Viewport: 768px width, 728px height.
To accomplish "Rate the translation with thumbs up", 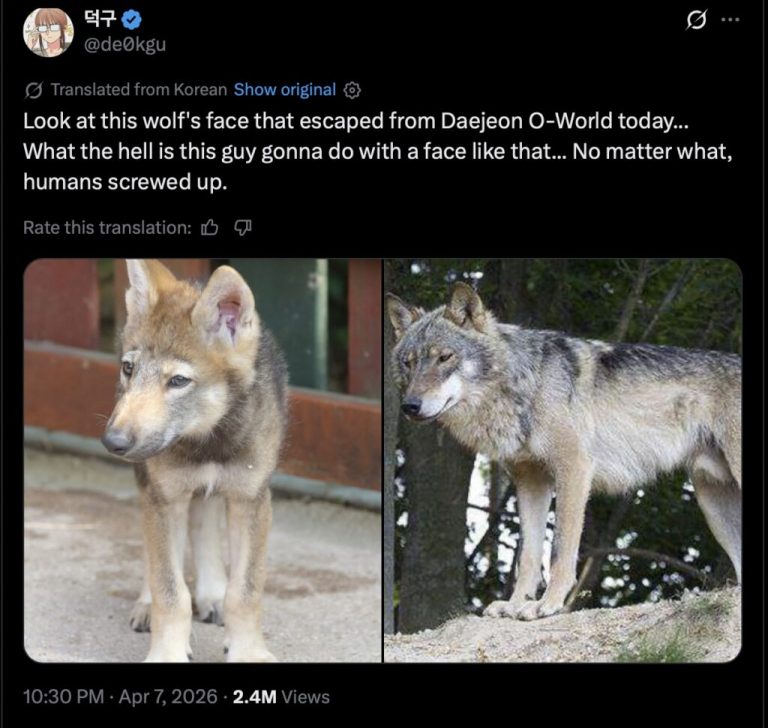I will (x=210, y=228).
